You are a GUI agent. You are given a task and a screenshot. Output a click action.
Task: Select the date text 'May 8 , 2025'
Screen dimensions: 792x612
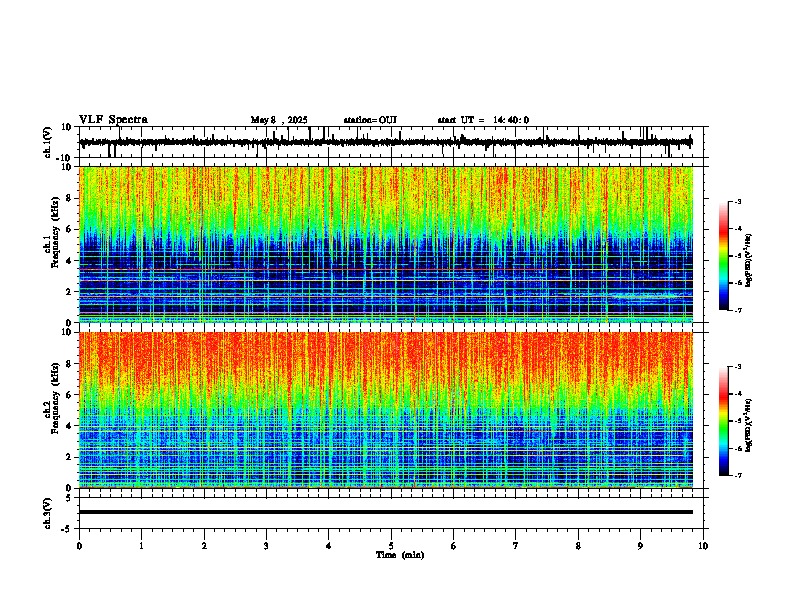[279, 120]
